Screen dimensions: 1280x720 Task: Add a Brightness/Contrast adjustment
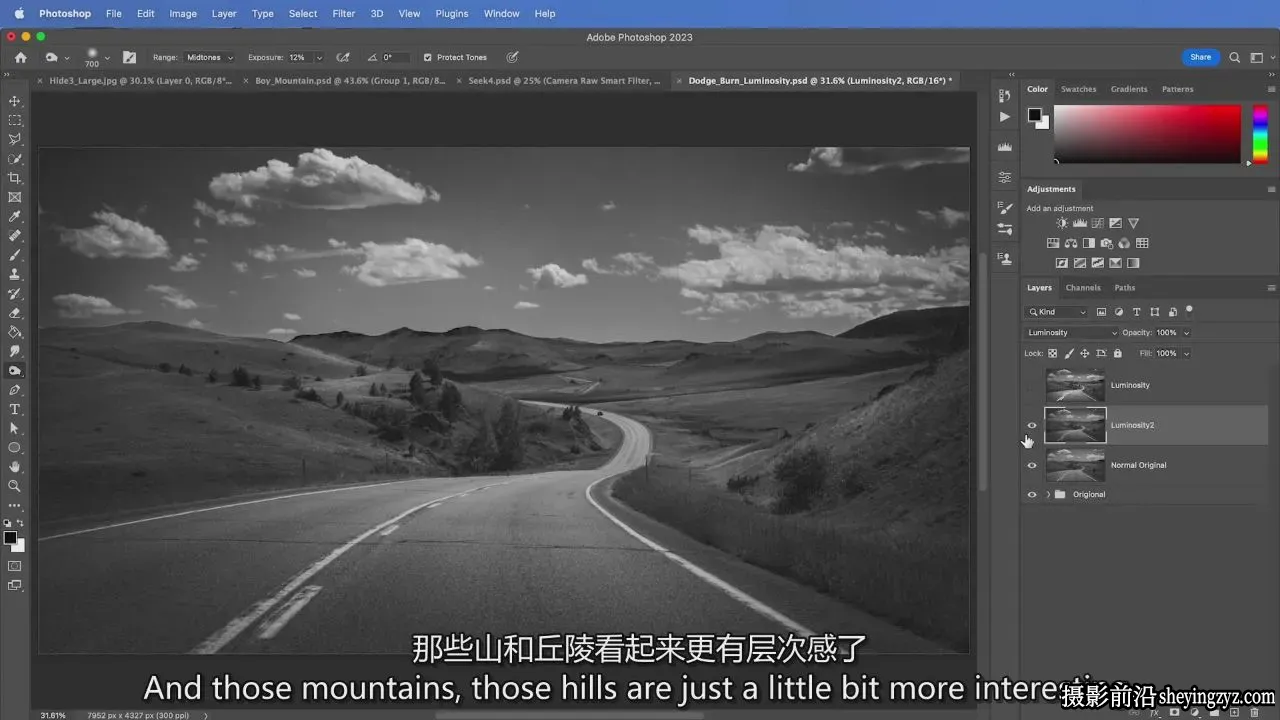tap(1062, 223)
